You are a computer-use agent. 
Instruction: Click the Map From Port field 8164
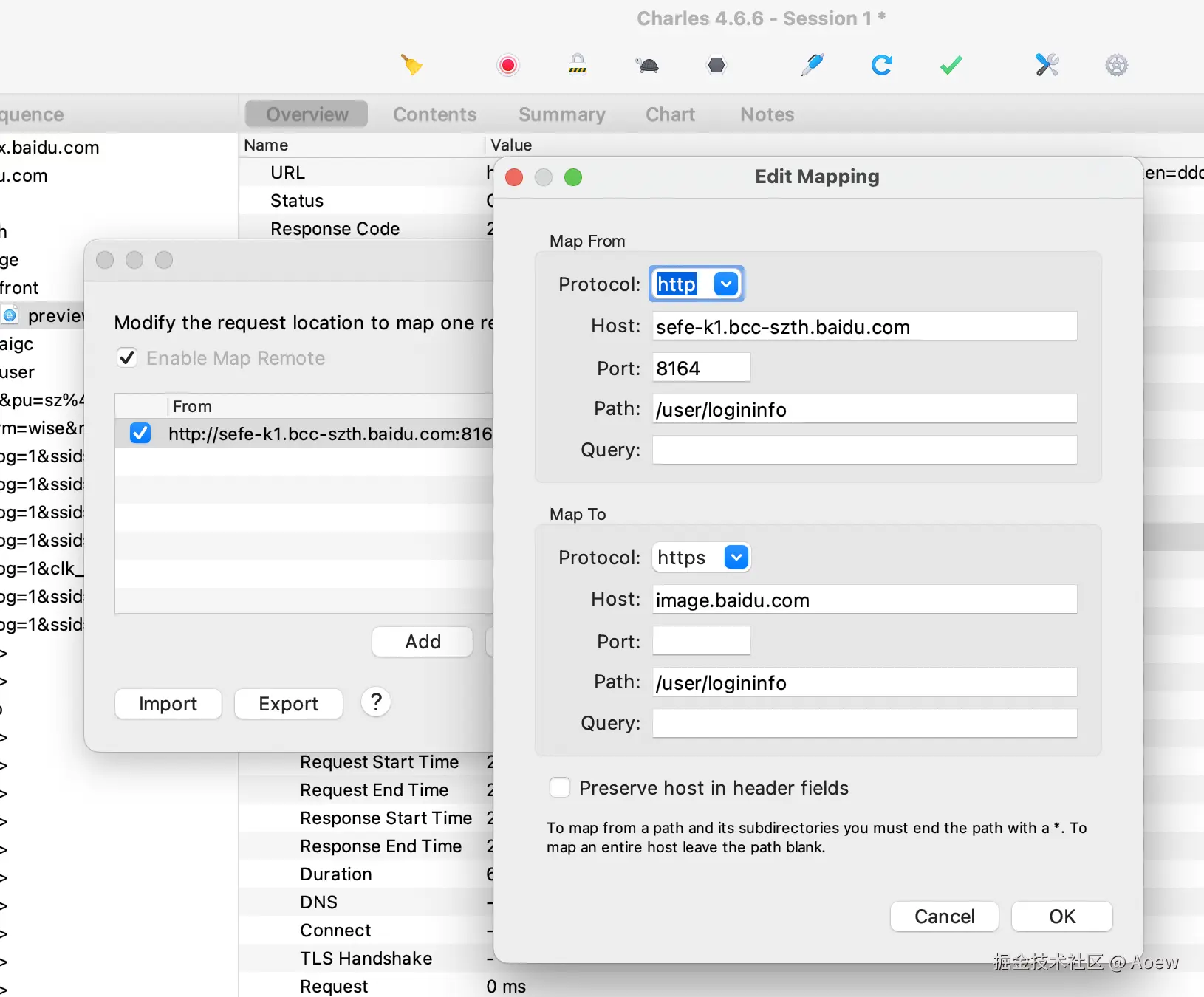pos(702,368)
